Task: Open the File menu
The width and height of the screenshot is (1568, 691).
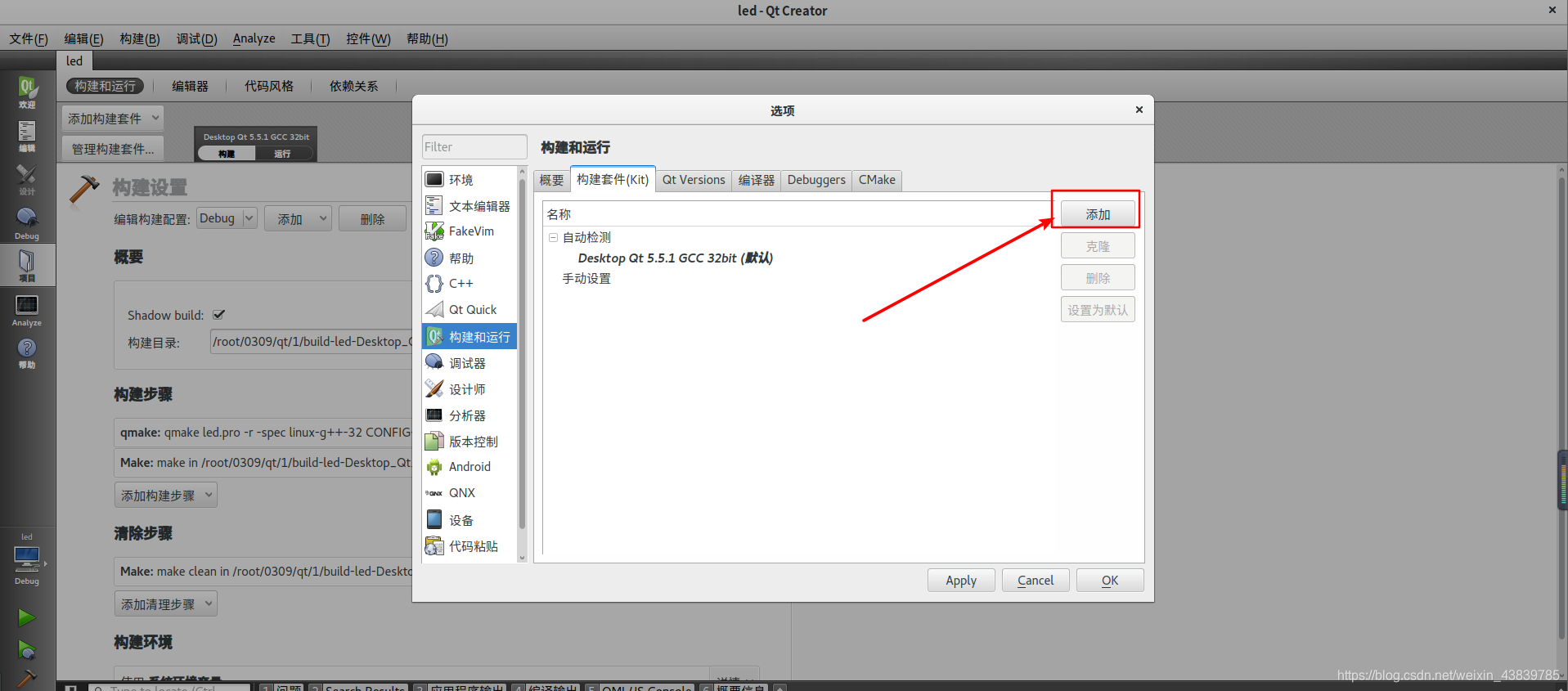Action: click(x=29, y=38)
